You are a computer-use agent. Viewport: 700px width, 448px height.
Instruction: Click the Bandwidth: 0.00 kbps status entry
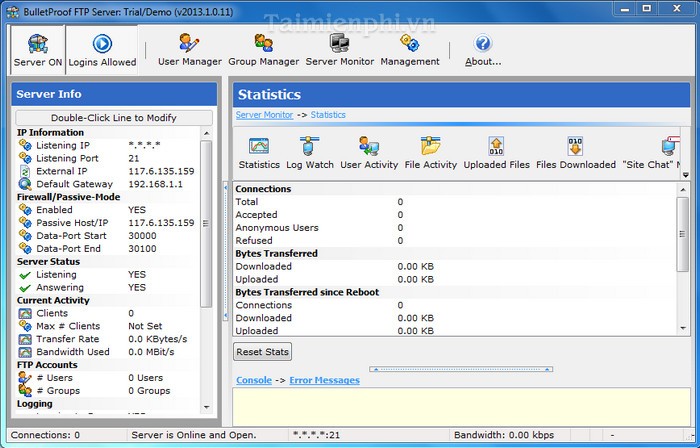(x=504, y=435)
